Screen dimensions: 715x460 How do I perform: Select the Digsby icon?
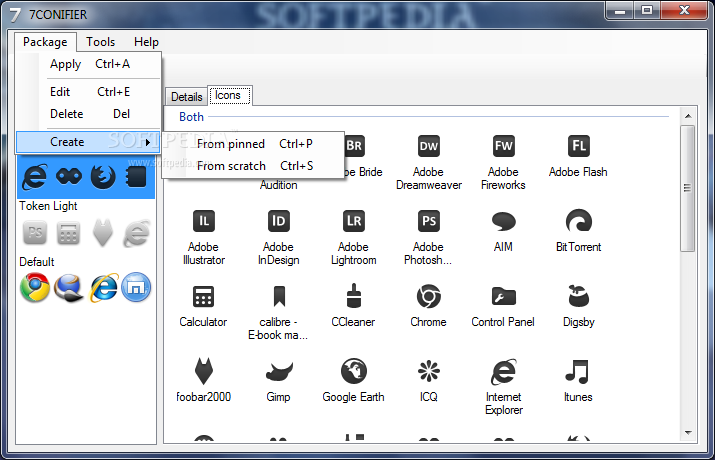click(x=579, y=296)
